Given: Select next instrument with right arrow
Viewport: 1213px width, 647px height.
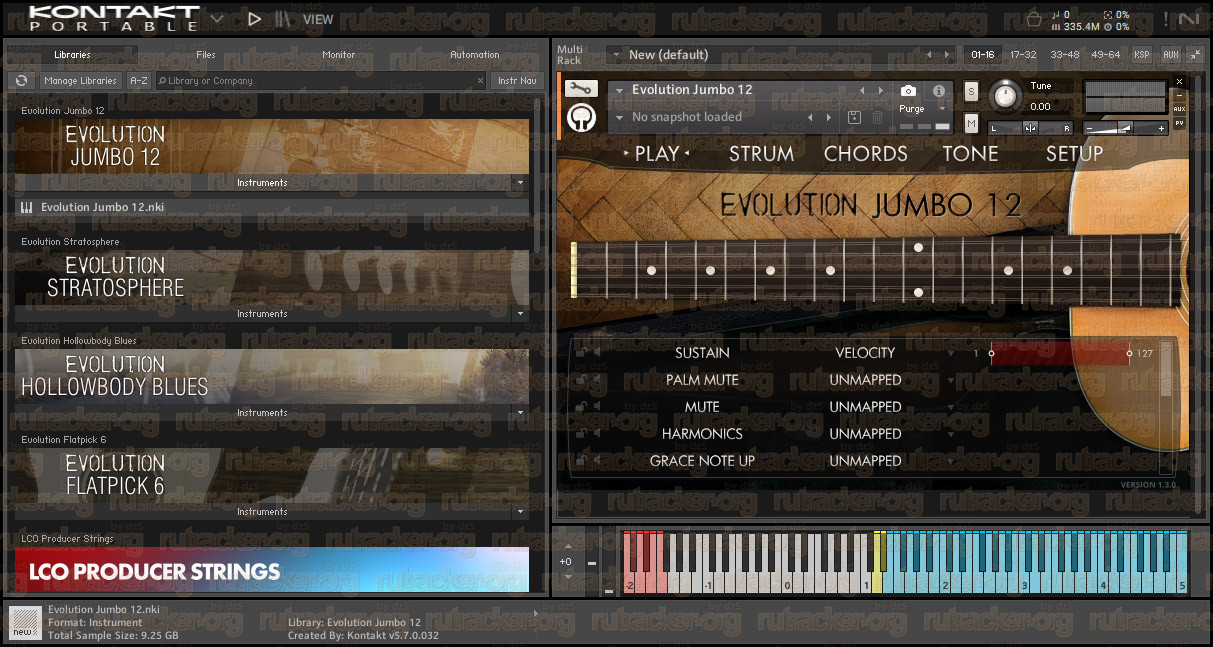Looking at the screenshot, I should [x=880, y=90].
